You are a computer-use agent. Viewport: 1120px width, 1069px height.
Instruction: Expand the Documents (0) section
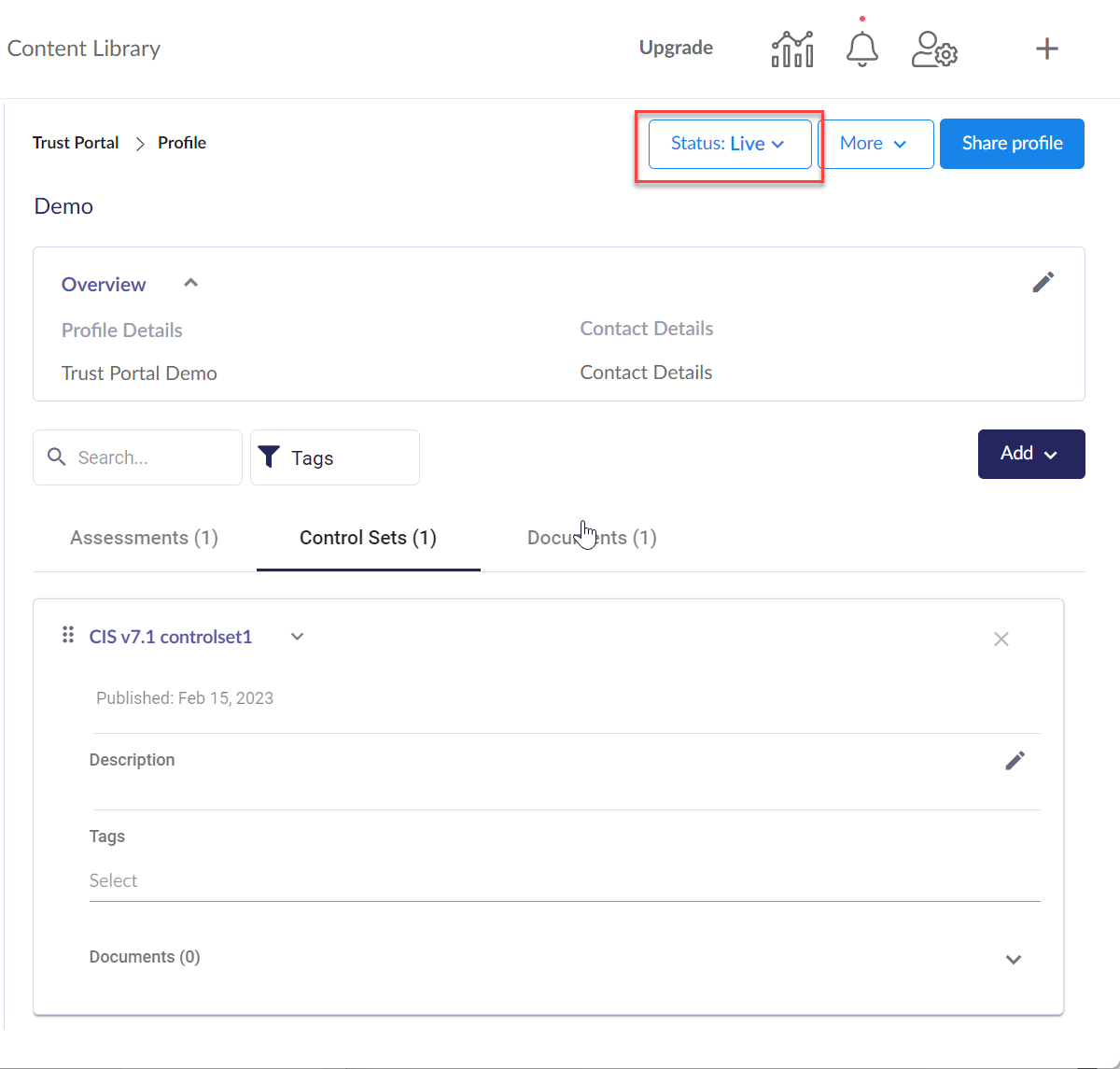[1013, 960]
